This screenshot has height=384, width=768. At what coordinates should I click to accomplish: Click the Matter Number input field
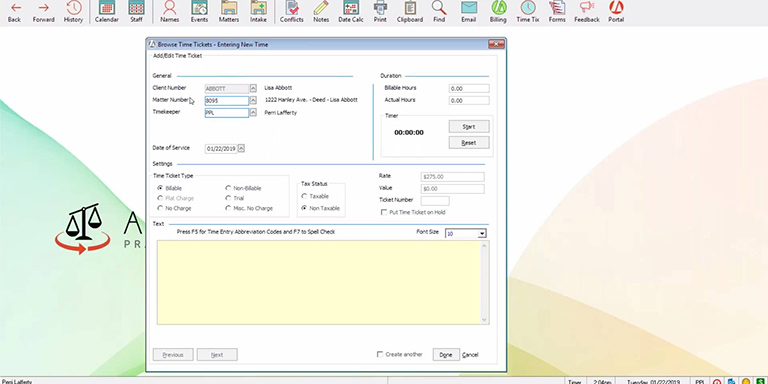pos(227,100)
